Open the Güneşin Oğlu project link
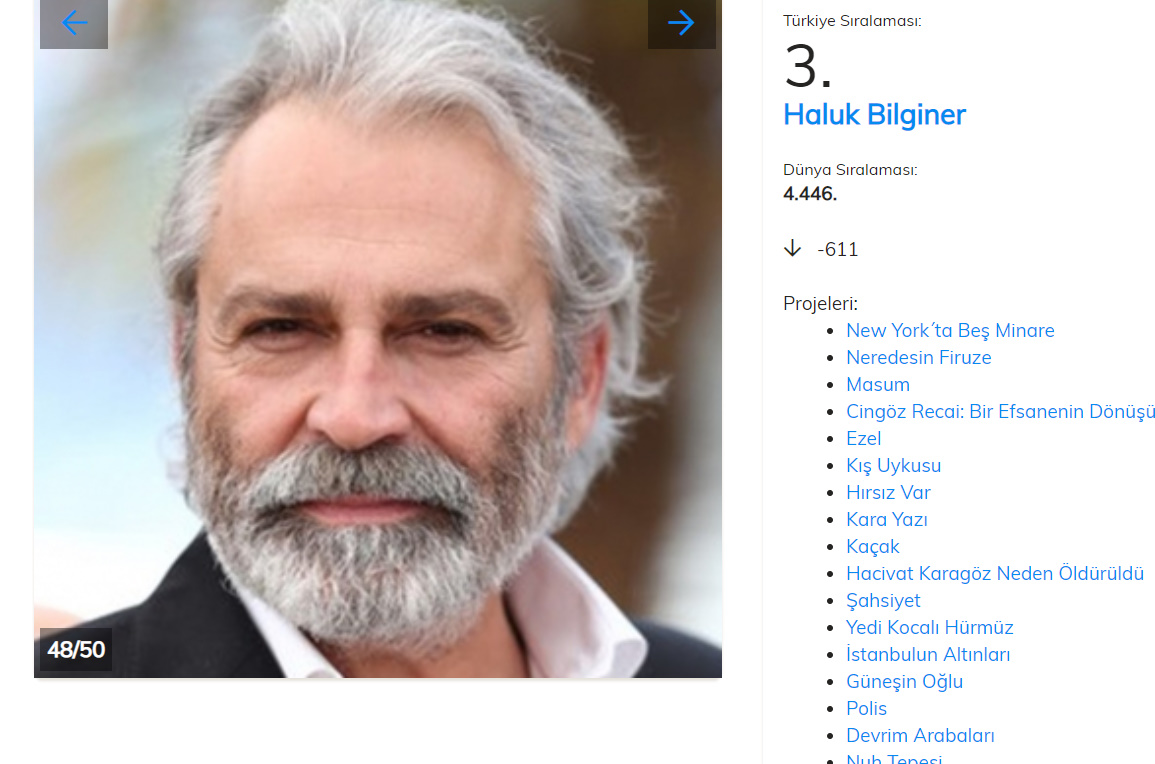 [905, 681]
